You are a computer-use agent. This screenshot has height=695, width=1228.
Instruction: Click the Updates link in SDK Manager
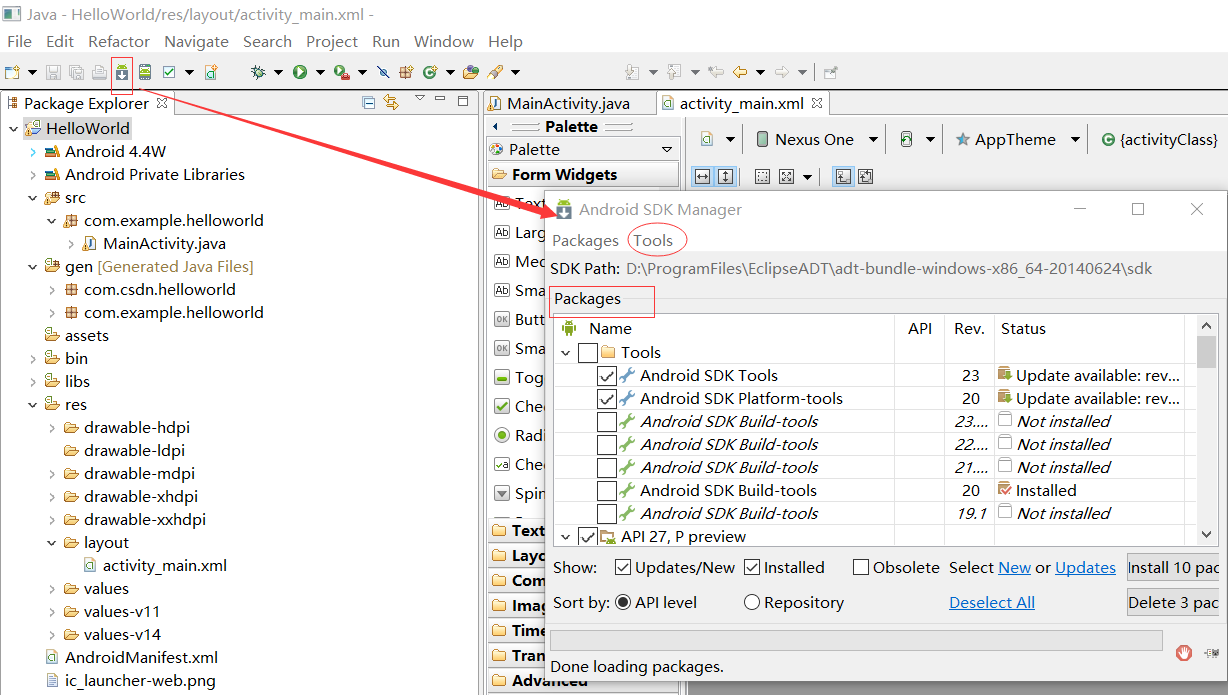(x=1085, y=568)
